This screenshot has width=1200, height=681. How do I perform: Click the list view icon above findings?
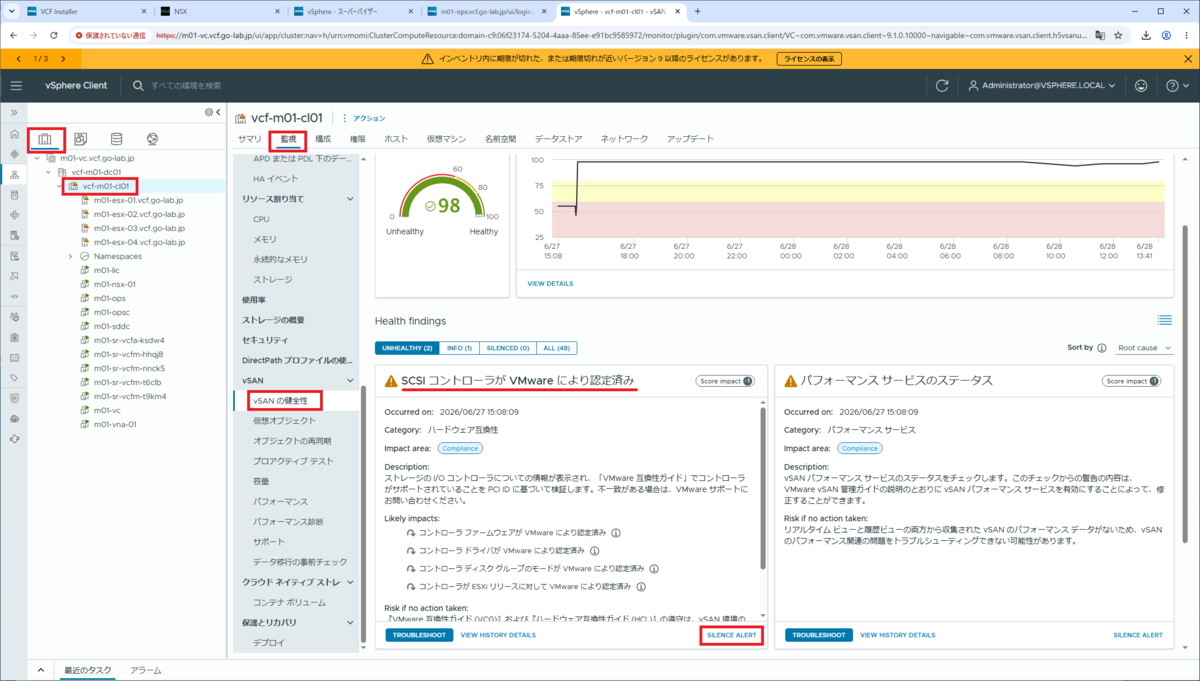coord(1164,320)
